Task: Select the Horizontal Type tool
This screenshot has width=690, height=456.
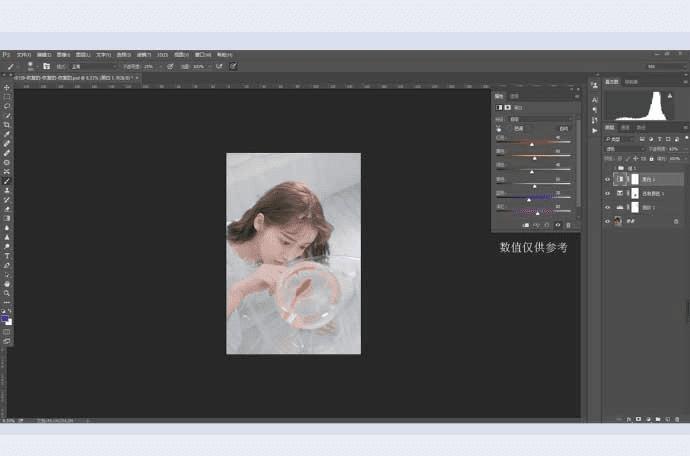Action: point(7,256)
